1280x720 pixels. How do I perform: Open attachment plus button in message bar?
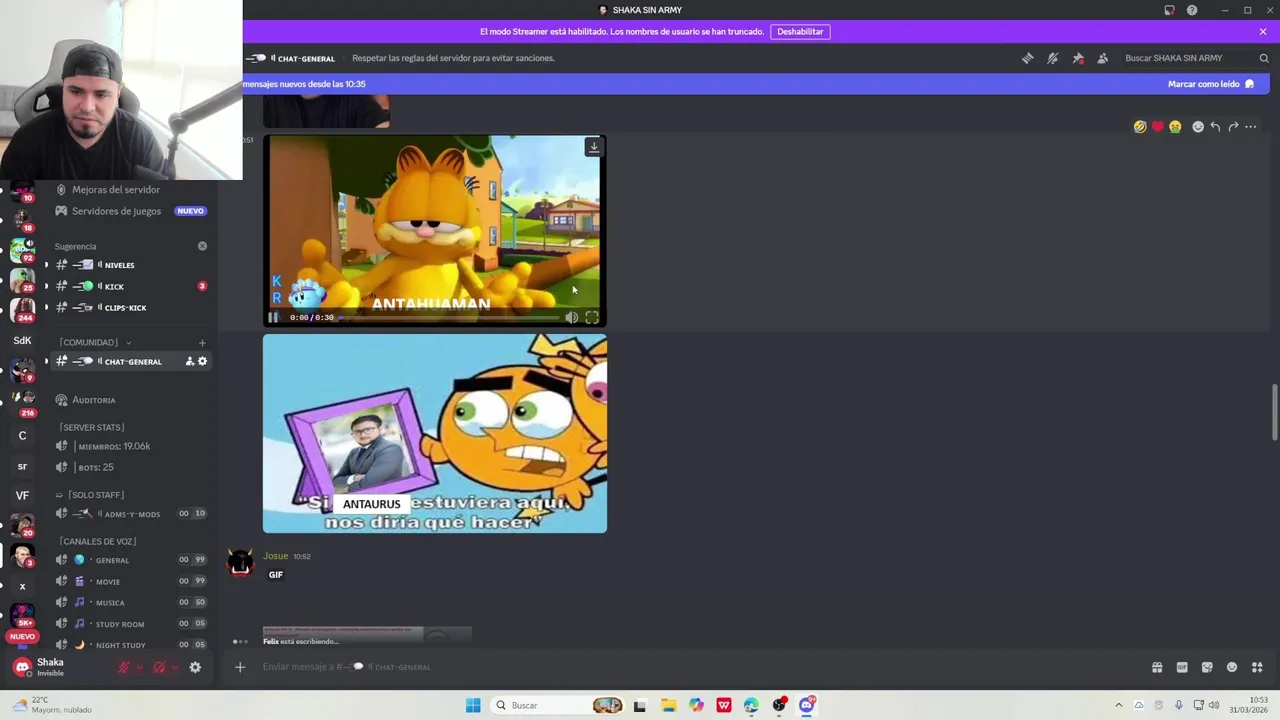pyautogui.click(x=240, y=667)
